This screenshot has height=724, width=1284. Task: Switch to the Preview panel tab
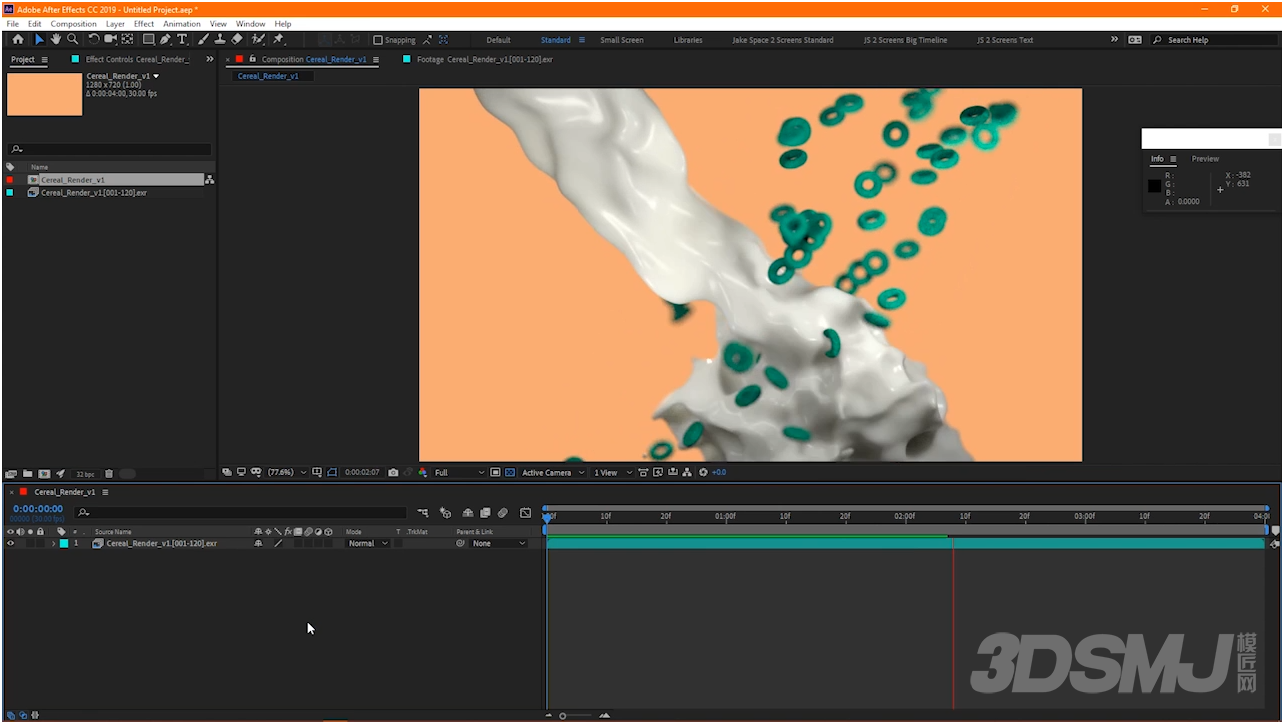pos(1205,159)
